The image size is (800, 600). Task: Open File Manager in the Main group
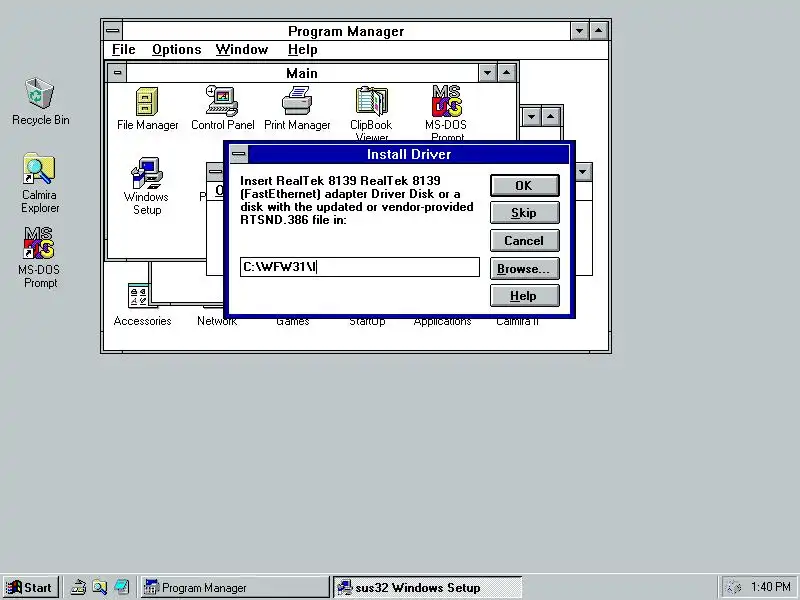click(147, 109)
